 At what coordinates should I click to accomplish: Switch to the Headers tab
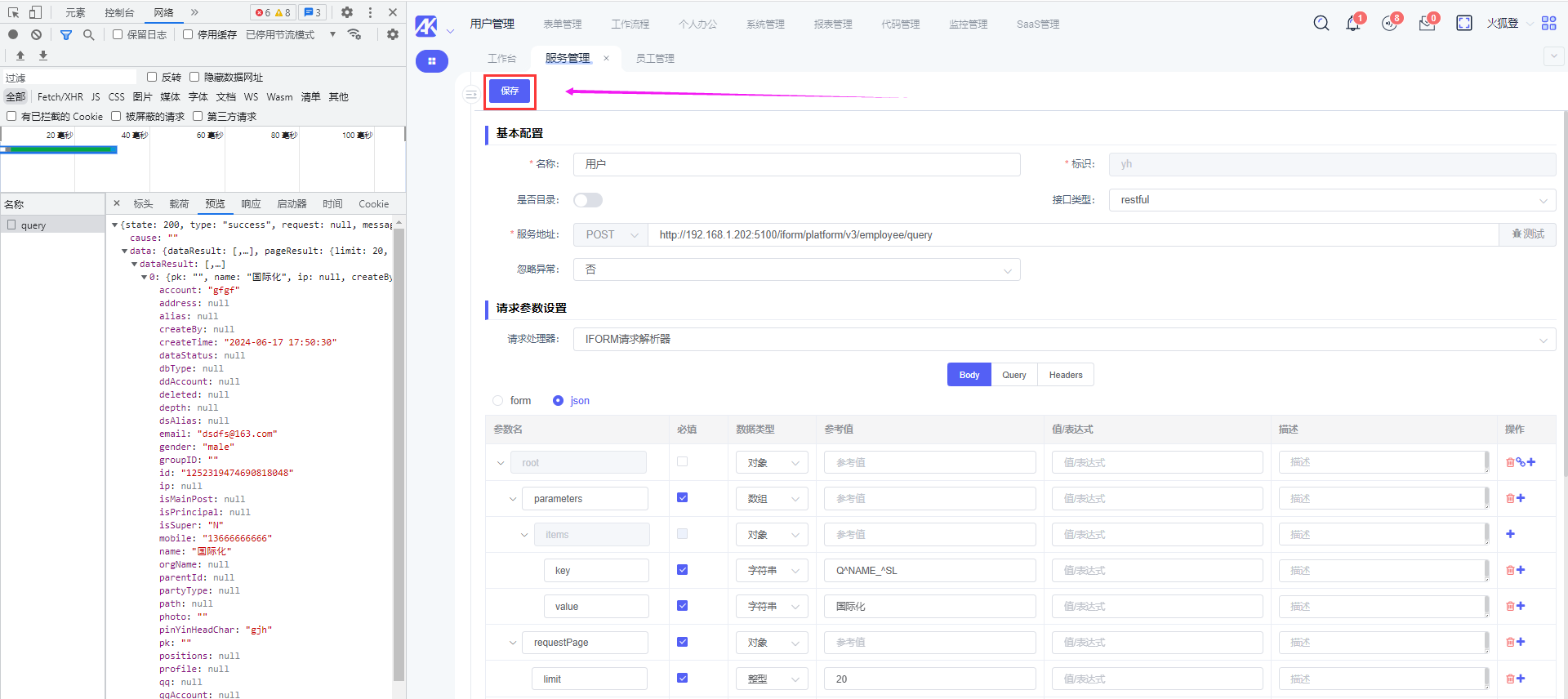[1065, 375]
